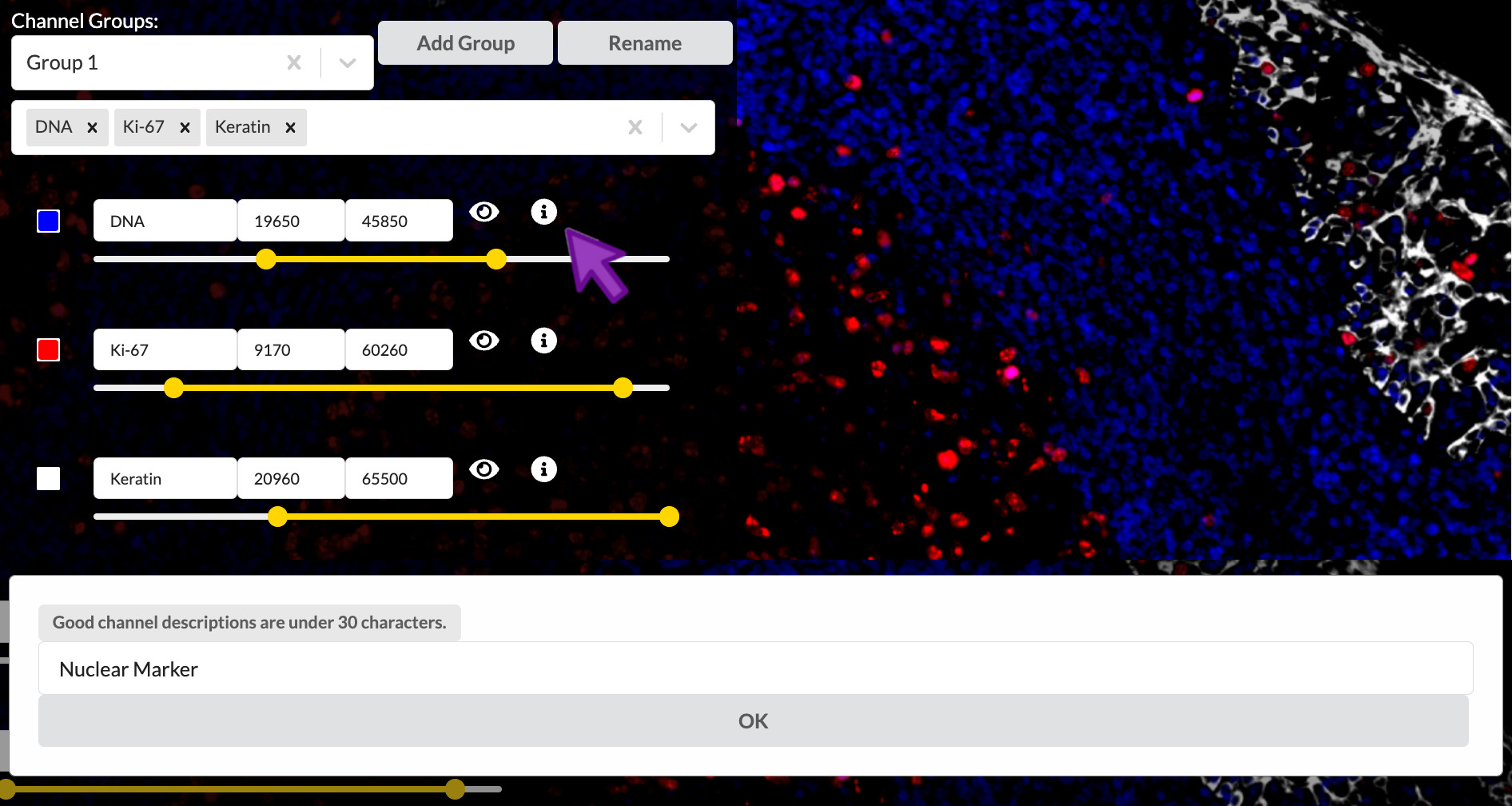1512x806 pixels.
Task: Toggle Keratin channel visibility eye
Action: pos(483,469)
